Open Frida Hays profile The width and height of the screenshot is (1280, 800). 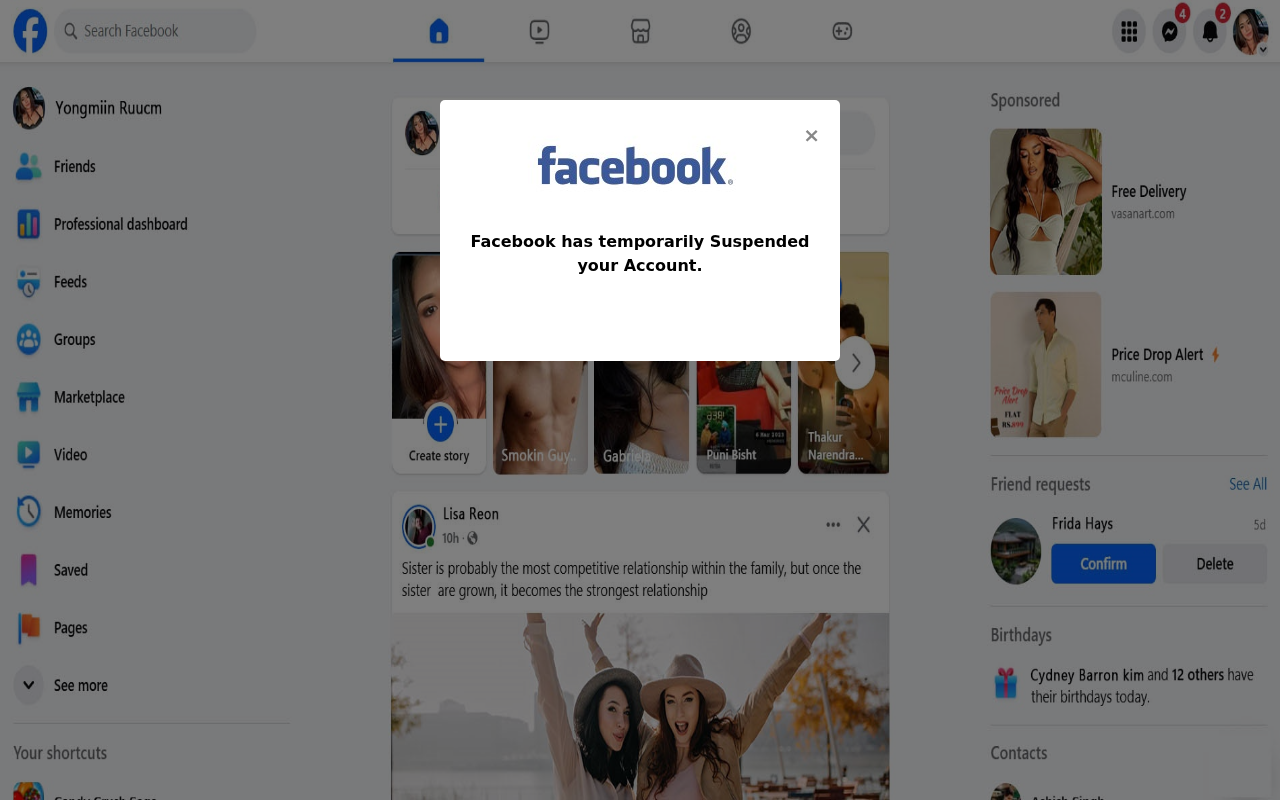point(1082,524)
